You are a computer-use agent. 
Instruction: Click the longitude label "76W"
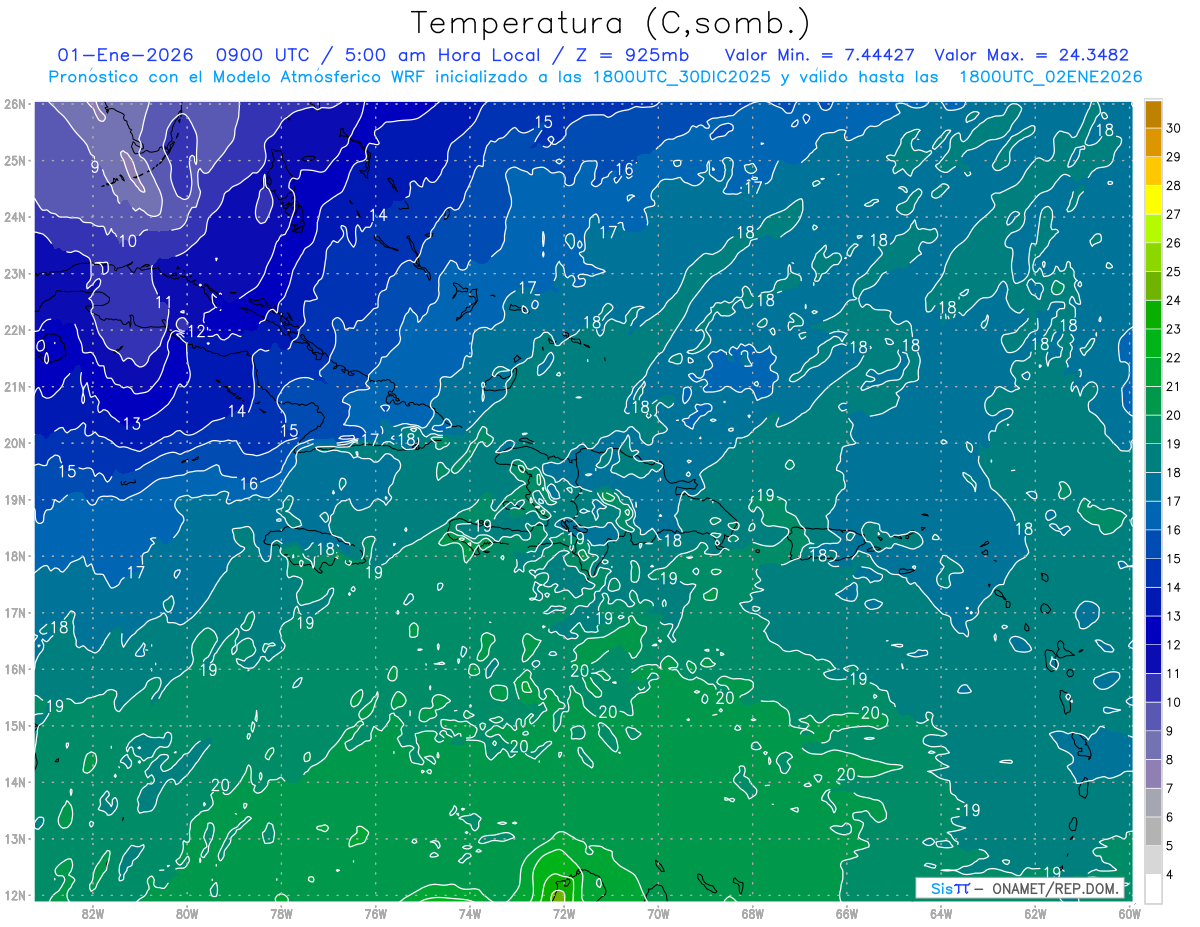(x=375, y=913)
